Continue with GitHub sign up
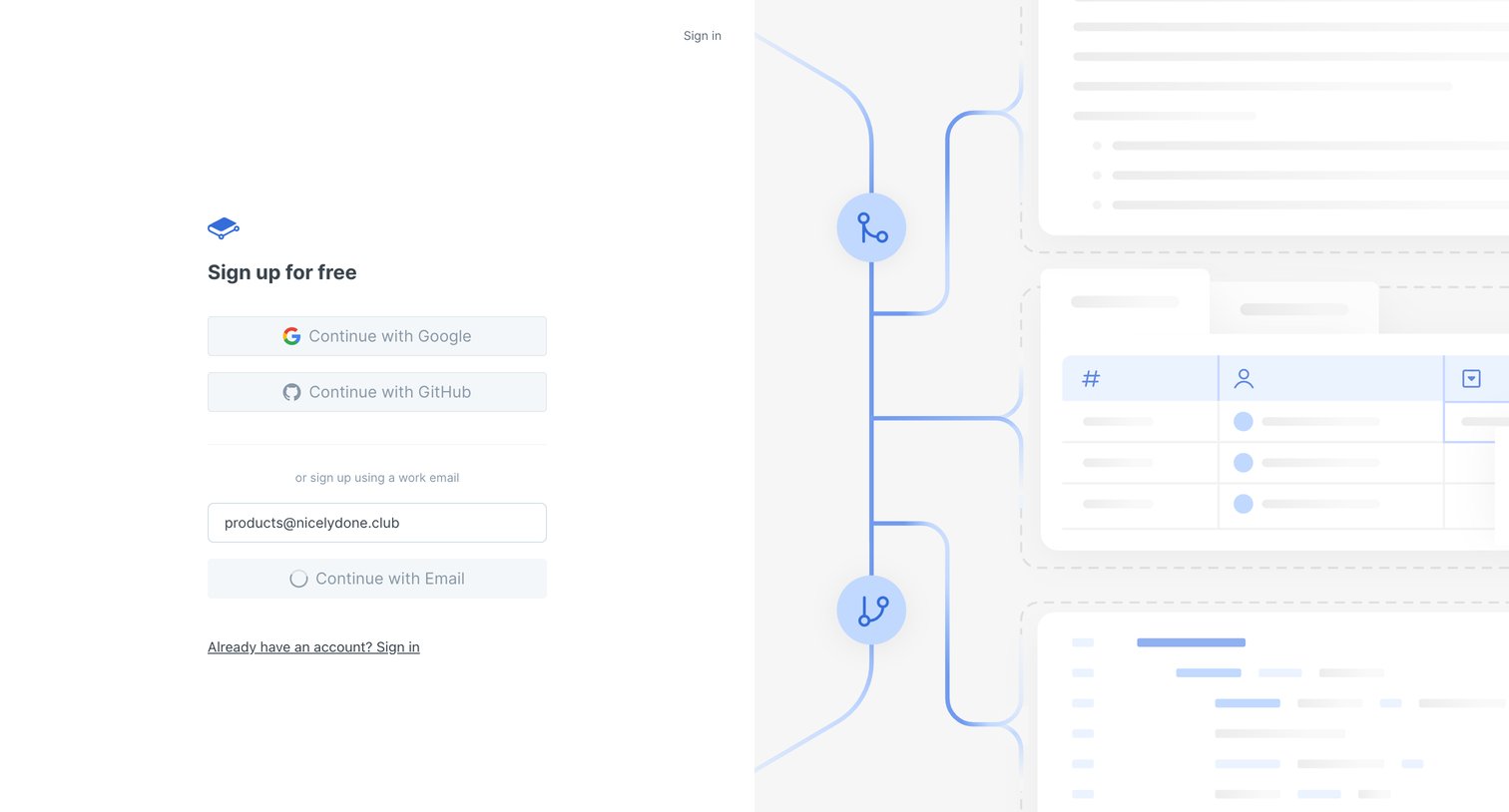The height and width of the screenshot is (812, 1509). 377,392
